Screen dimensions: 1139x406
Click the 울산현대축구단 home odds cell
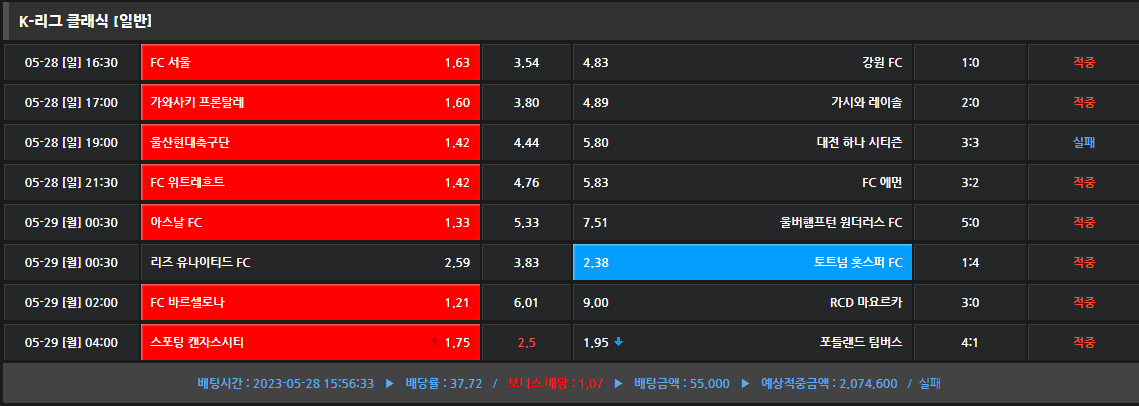(310, 142)
